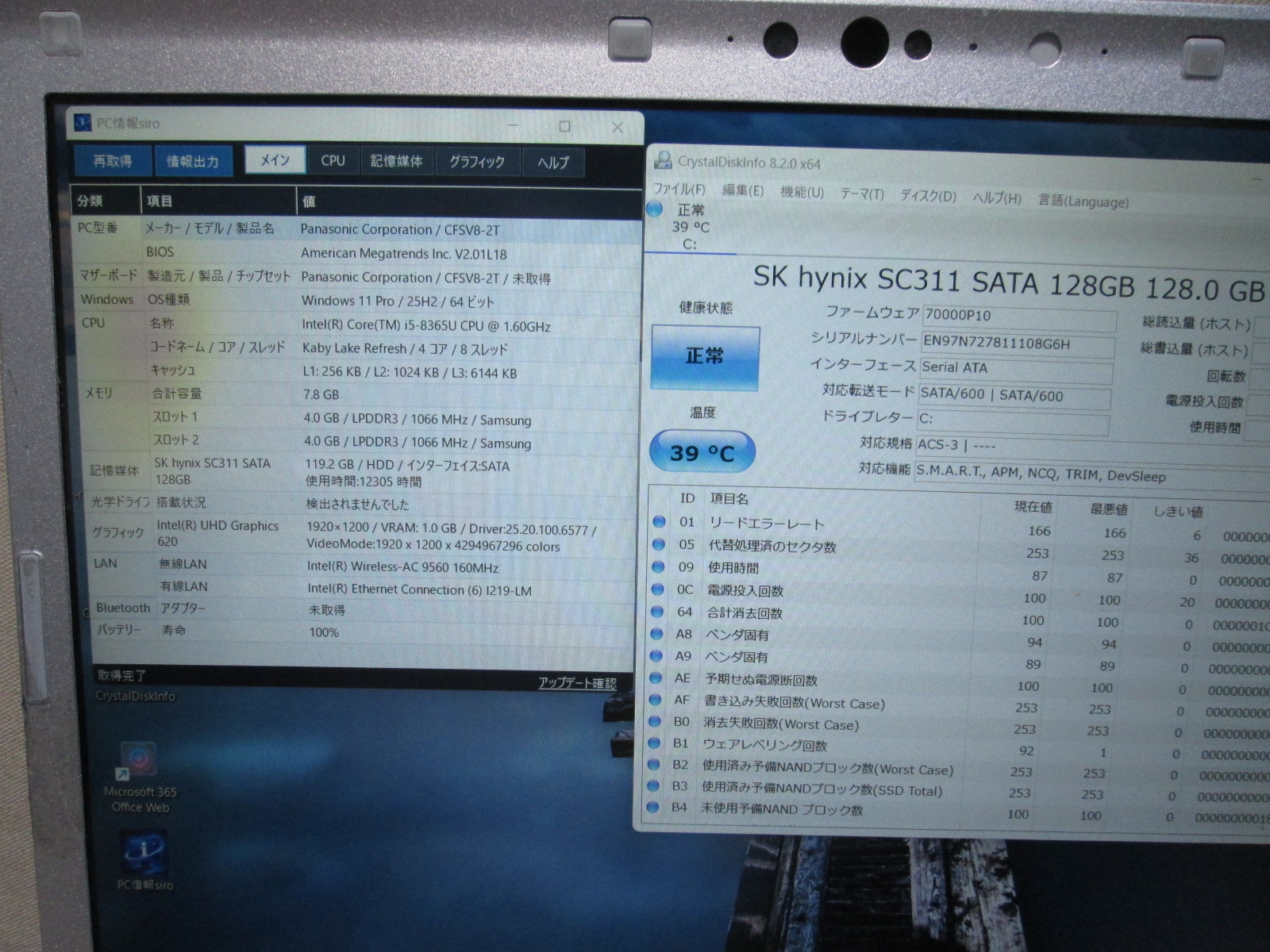Maximize the PC情報siro window
This screenshot has width=1270, height=952.
tap(565, 126)
